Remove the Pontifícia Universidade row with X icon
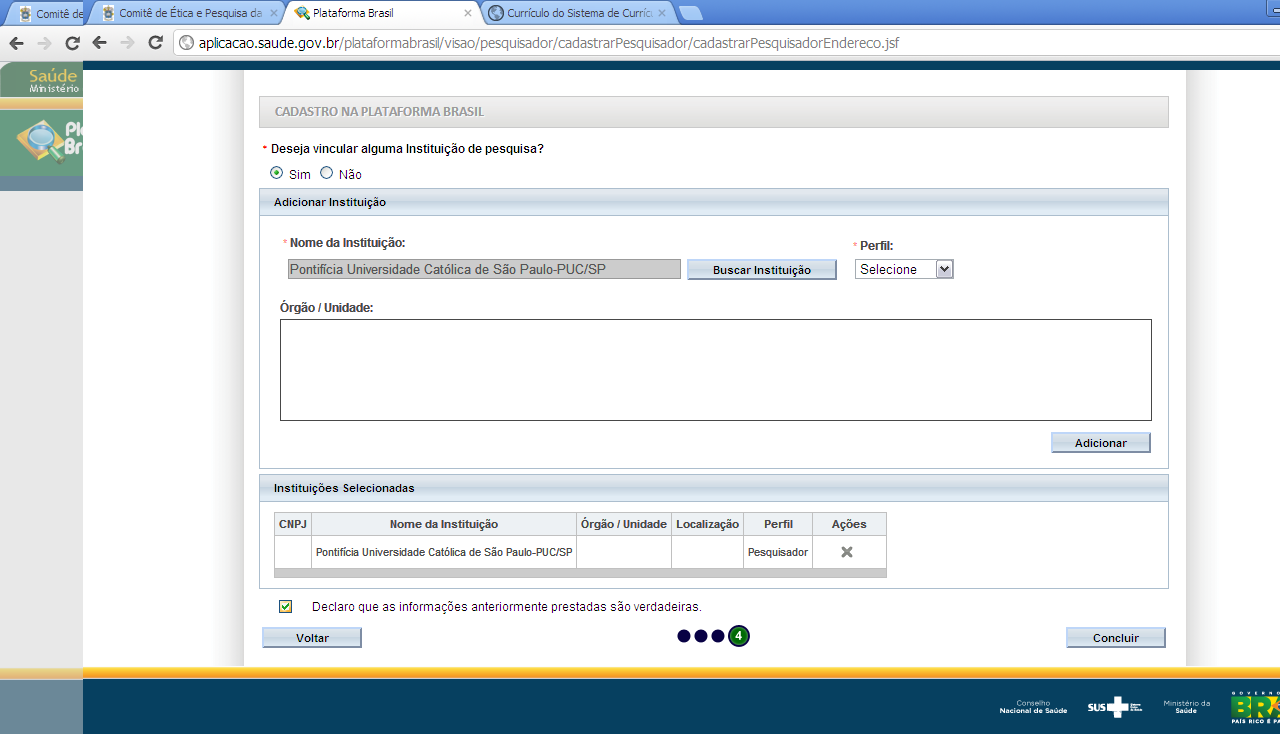Screen dimensions: 1280x734 (x=846, y=552)
